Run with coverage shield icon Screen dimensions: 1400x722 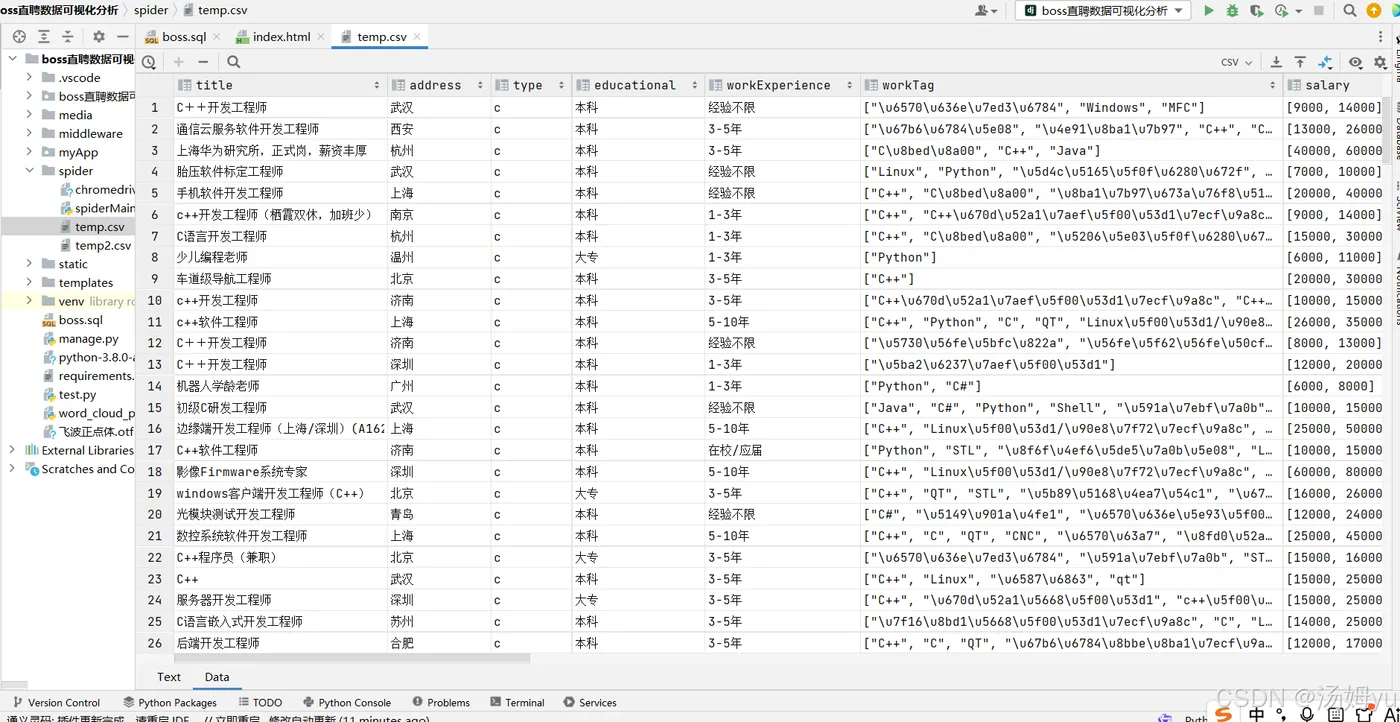tap(1257, 11)
